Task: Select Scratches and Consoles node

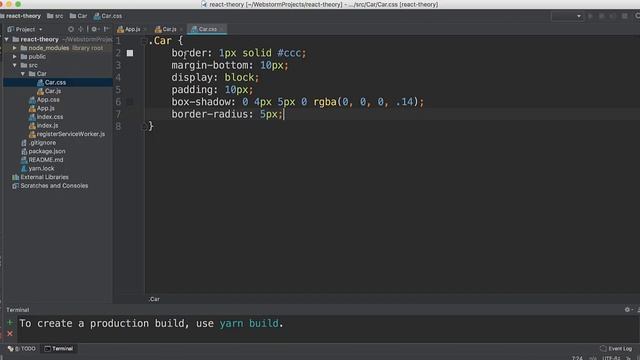Action: pyautogui.click(x=50, y=186)
